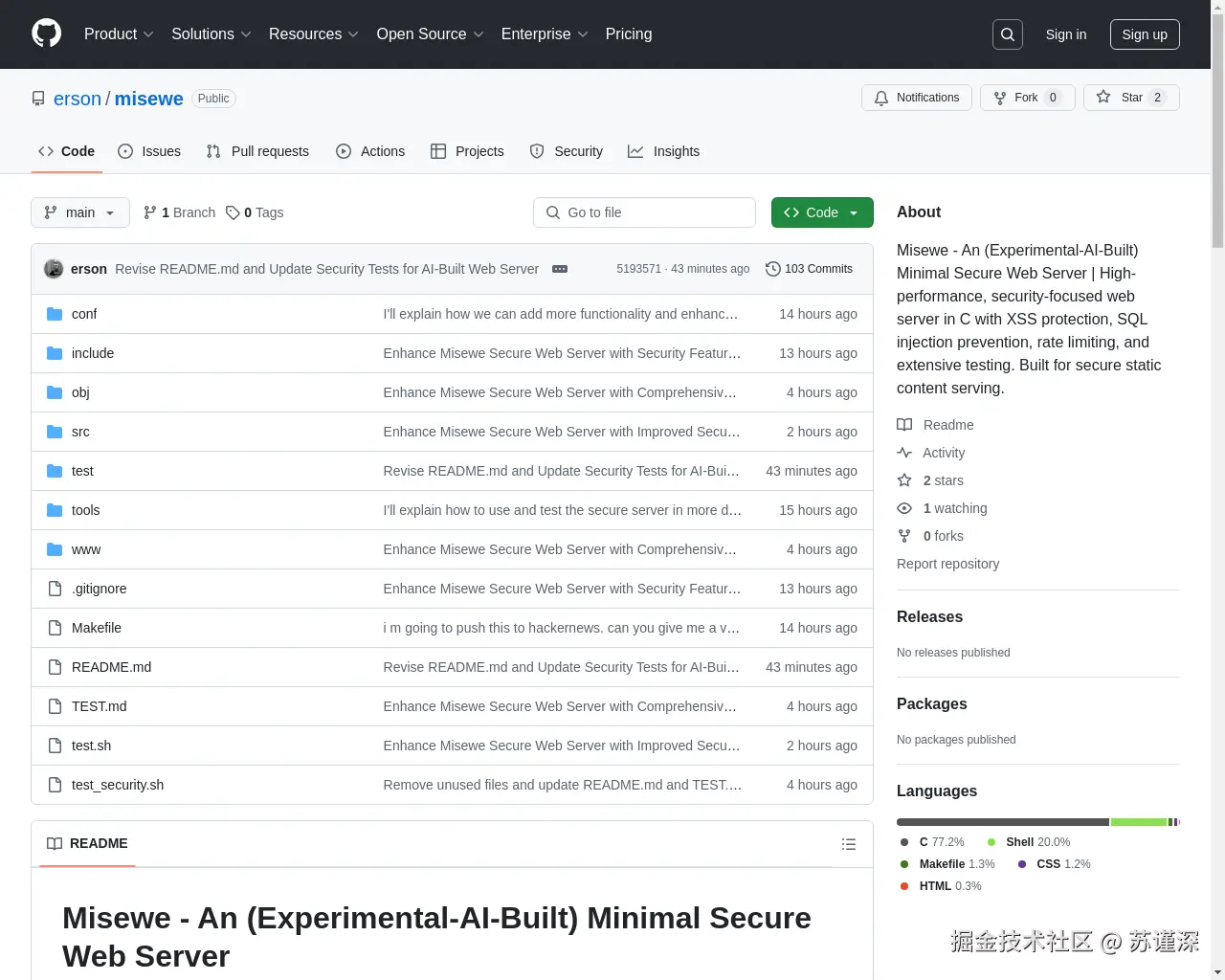Click the watching eye icon
This screenshot has height=980, width=1225.
[x=904, y=508]
